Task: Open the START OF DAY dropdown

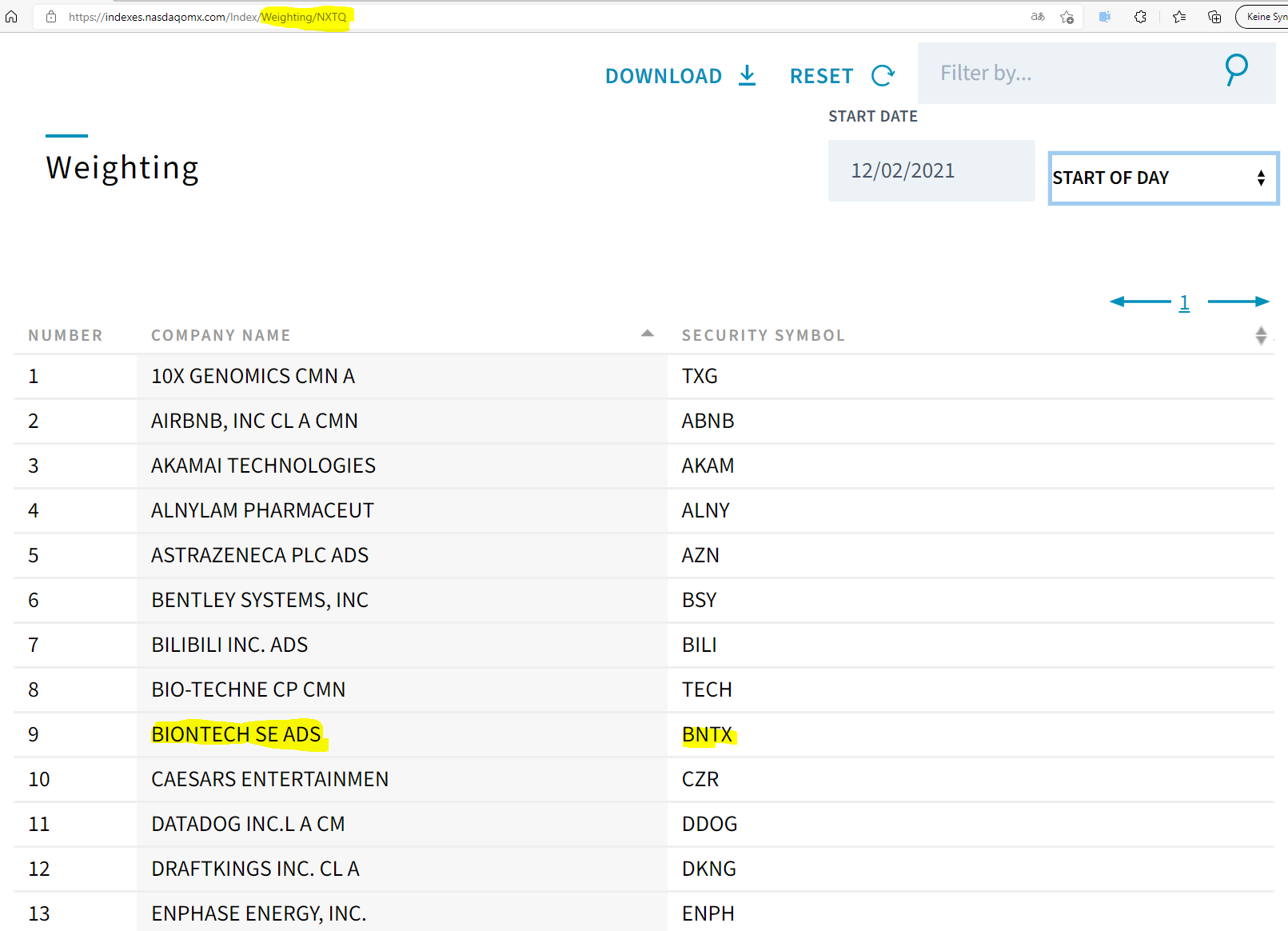Action: 1163,178
